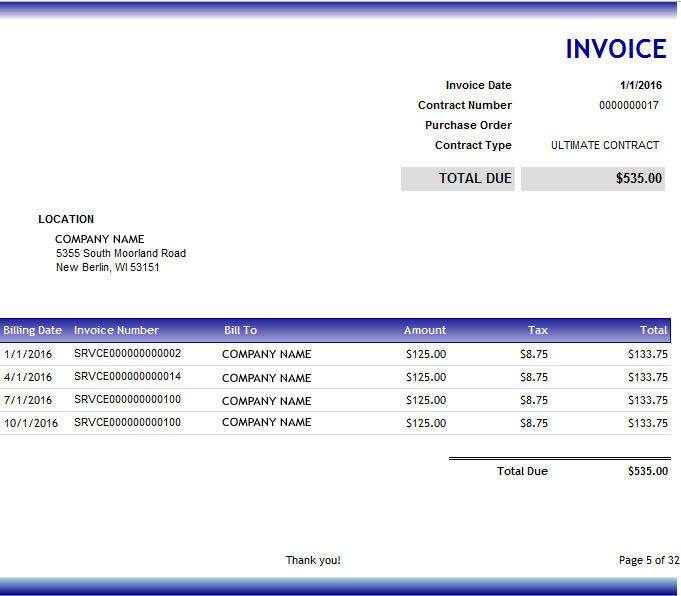This screenshot has width=681, height=596.
Task: Open invoice SRVCE000000000014 row entry
Action: [127, 377]
